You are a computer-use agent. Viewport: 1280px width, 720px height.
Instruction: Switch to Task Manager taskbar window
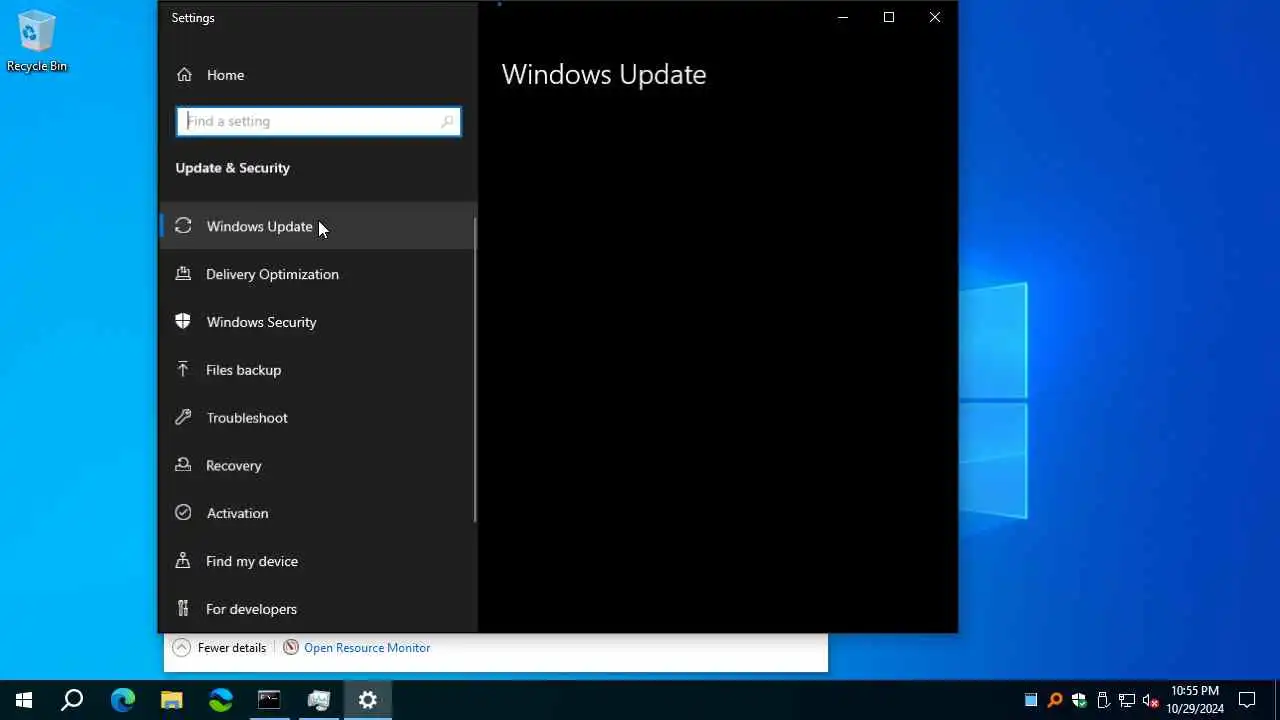tap(319, 700)
